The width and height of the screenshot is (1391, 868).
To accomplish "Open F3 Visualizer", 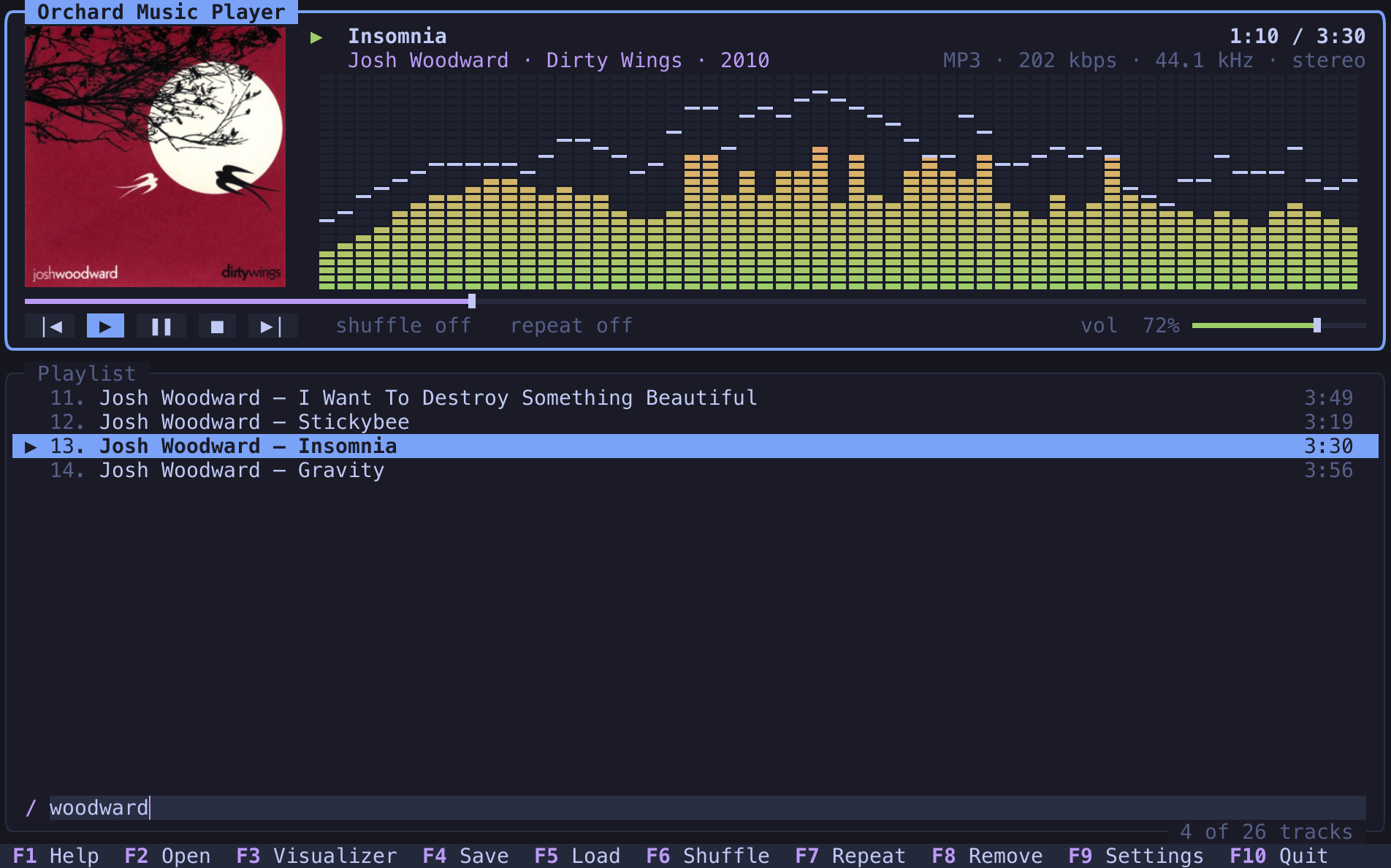I will (x=316, y=856).
